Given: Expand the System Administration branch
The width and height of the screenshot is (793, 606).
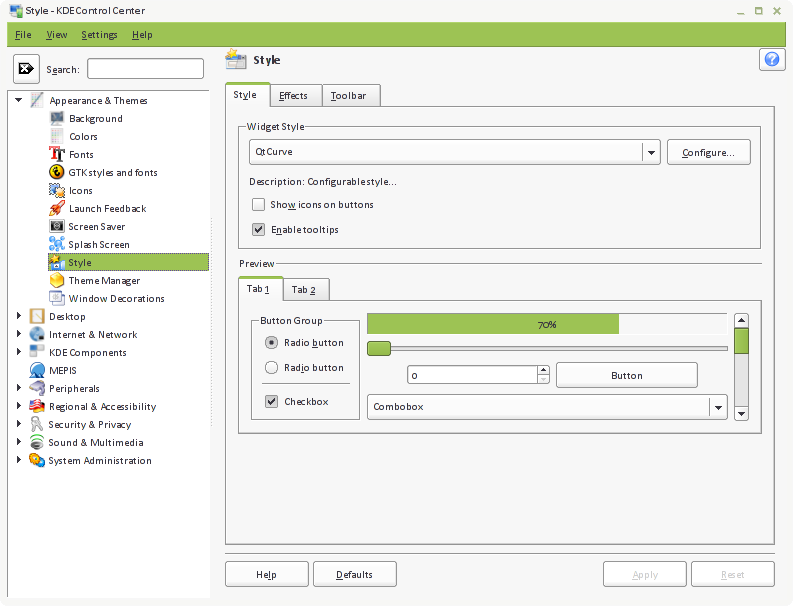Looking at the screenshot, I should pos(19,459).
